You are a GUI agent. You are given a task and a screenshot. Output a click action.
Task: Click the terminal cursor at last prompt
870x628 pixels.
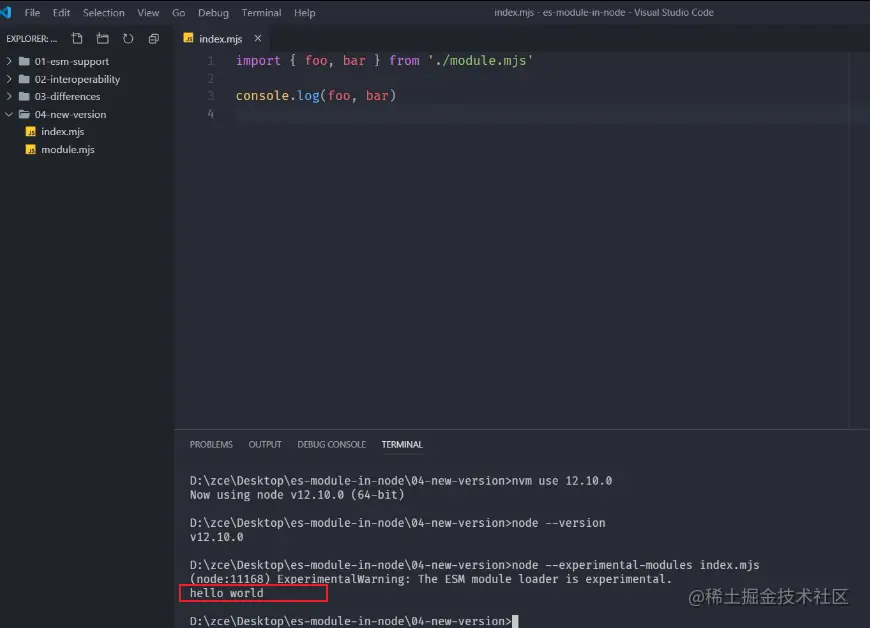point(515,621)
